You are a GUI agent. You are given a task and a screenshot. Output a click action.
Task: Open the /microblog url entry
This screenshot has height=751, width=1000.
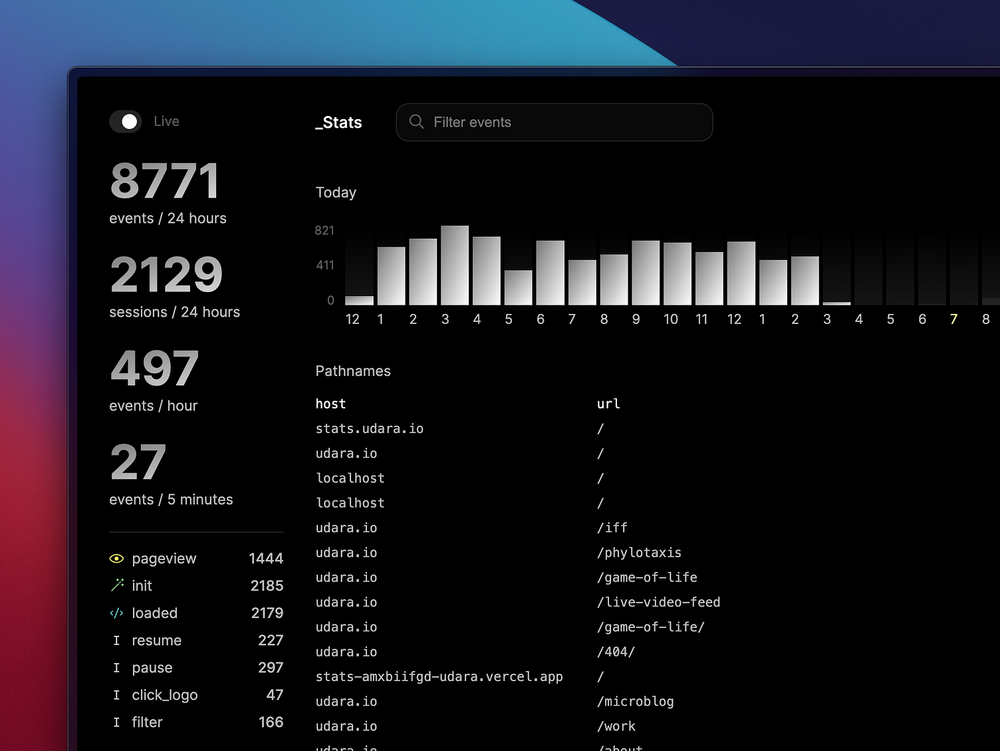[635, 702]
